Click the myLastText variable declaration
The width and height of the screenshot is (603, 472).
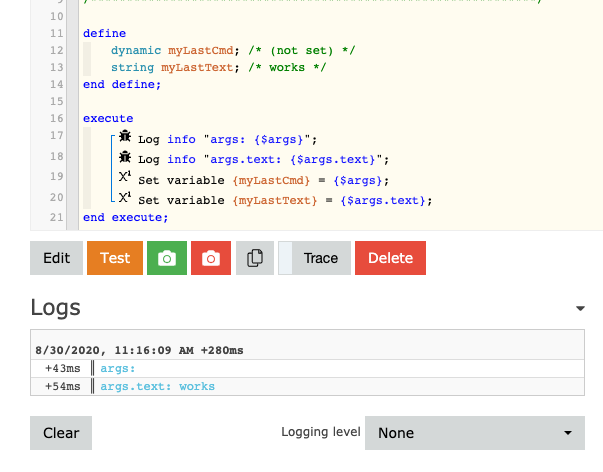(x=197, y=67)
